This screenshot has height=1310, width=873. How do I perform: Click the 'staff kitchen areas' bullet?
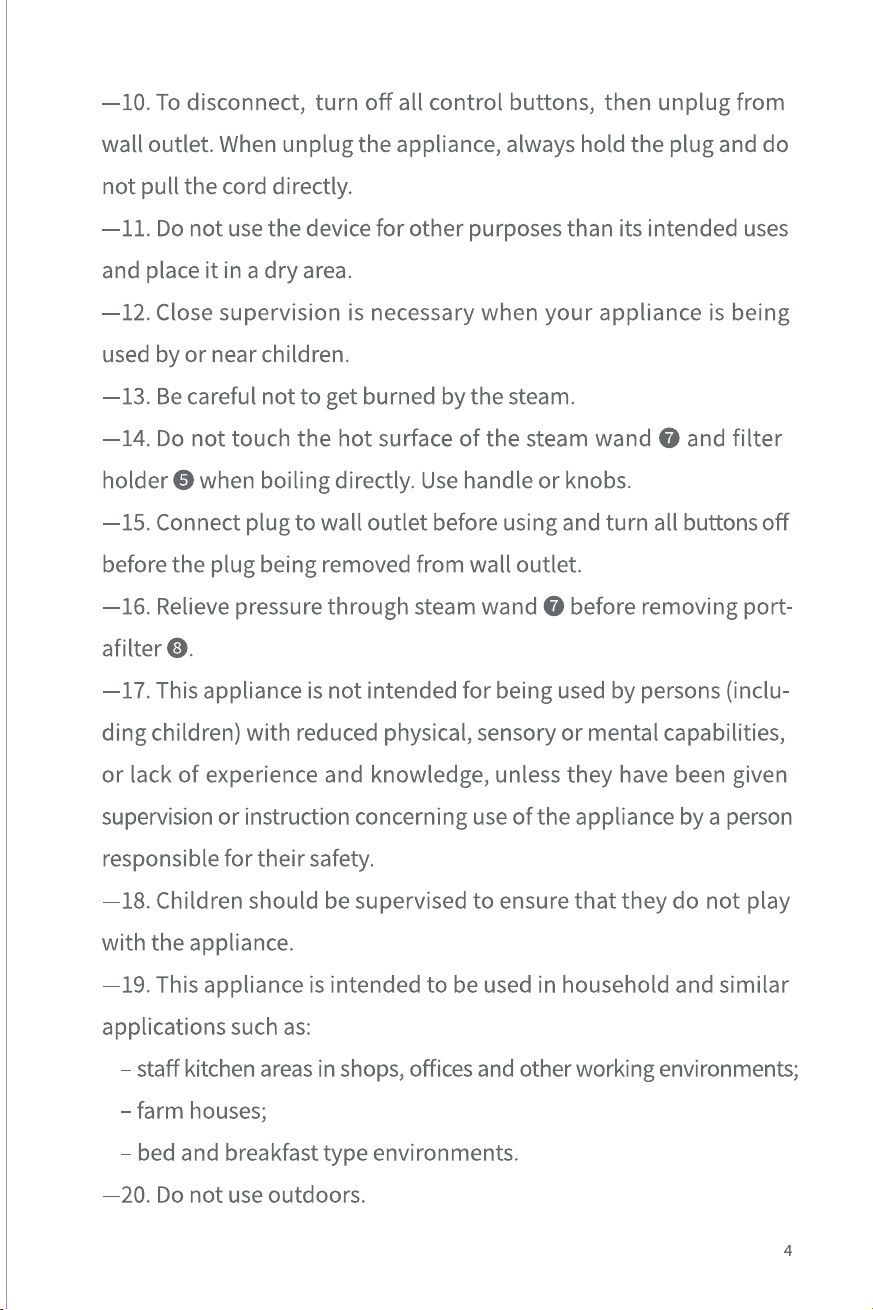tap(458, 1069)
